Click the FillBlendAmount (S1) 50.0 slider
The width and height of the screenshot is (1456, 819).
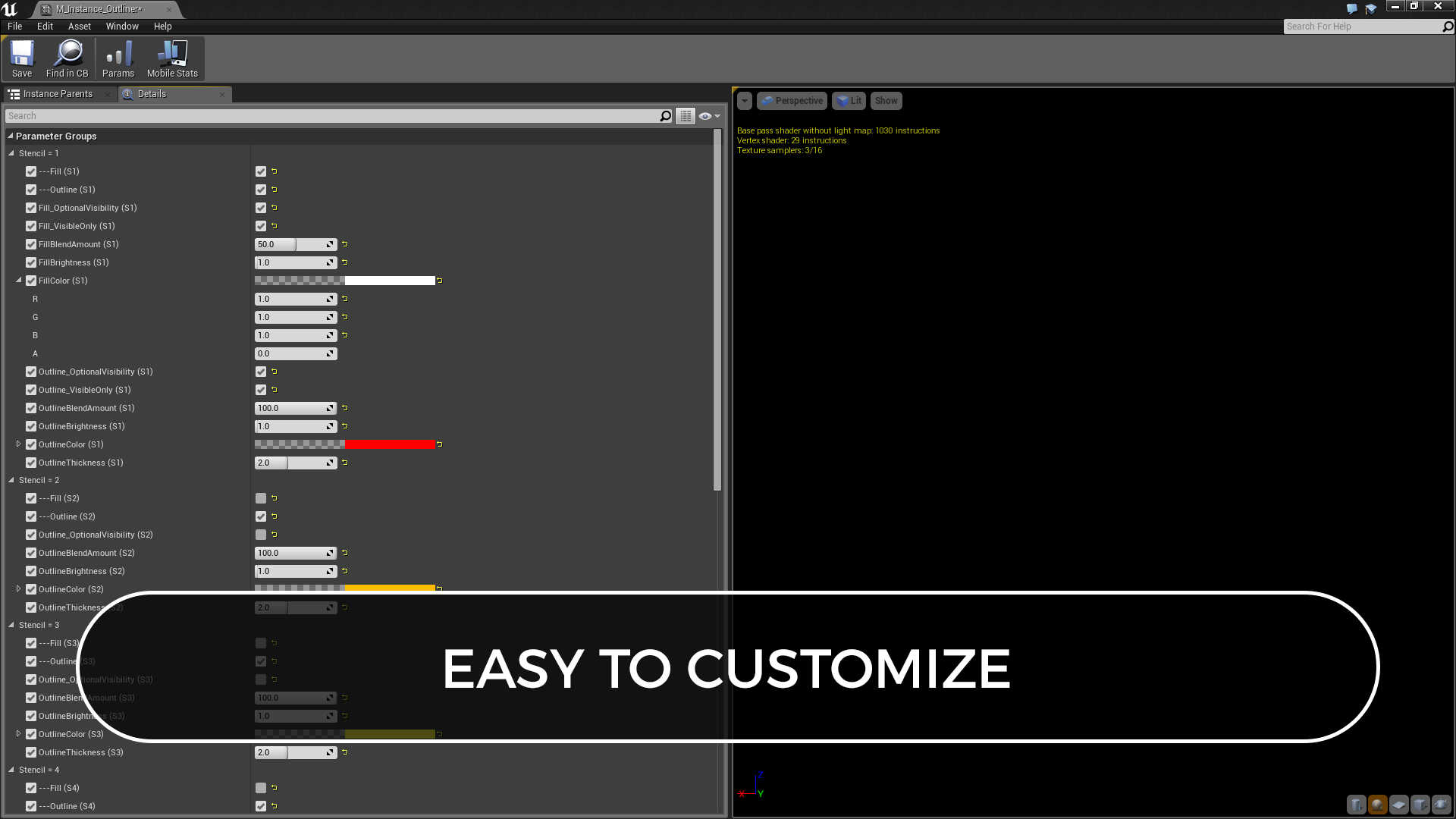296,244
